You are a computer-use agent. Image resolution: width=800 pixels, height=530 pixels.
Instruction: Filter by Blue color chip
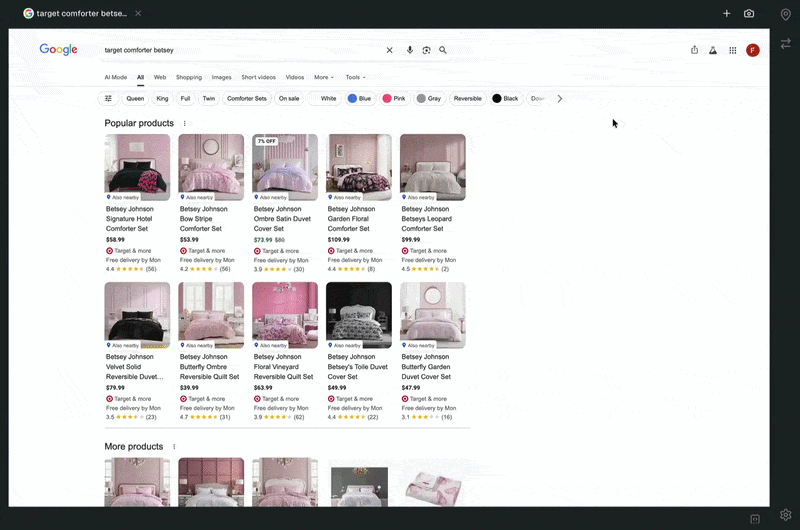pyautogui.click(x=360, y=98)
